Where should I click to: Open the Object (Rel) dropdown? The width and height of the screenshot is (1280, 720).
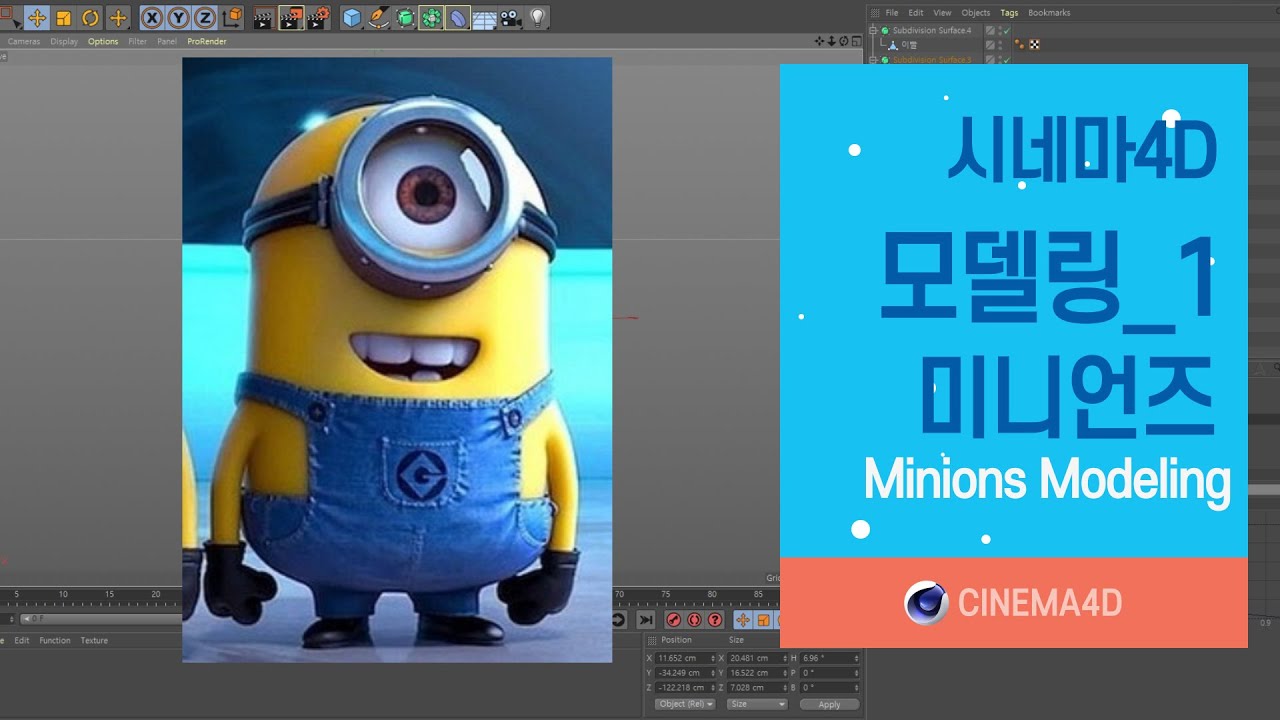tap(685, 704)
